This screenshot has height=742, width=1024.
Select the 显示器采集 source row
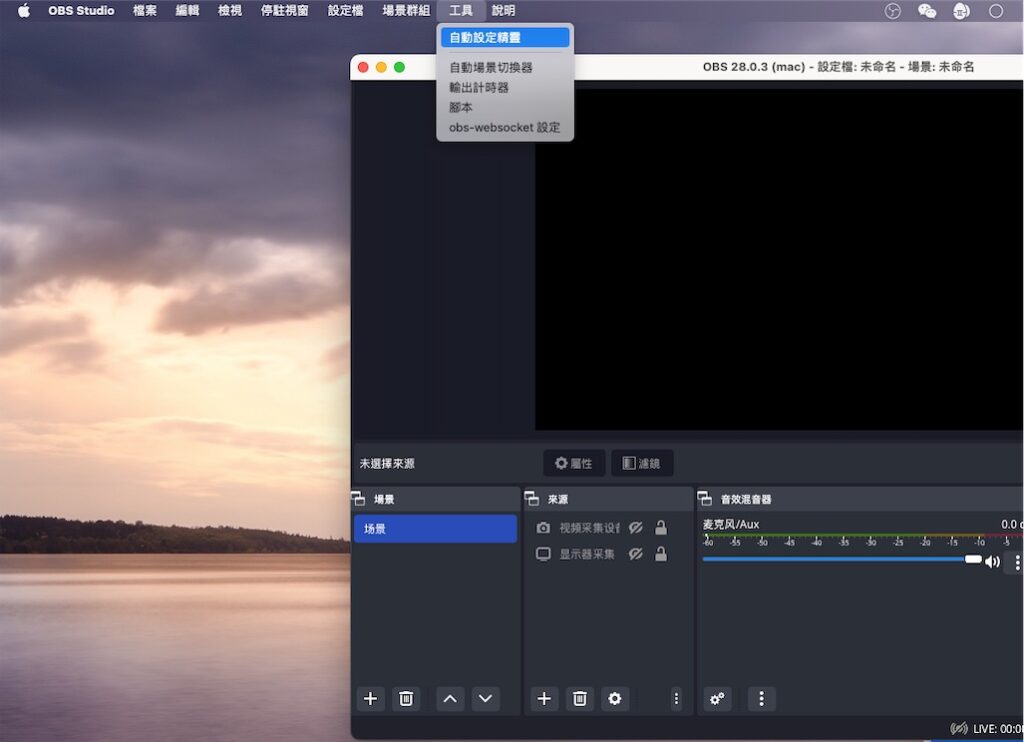point(607,555)
